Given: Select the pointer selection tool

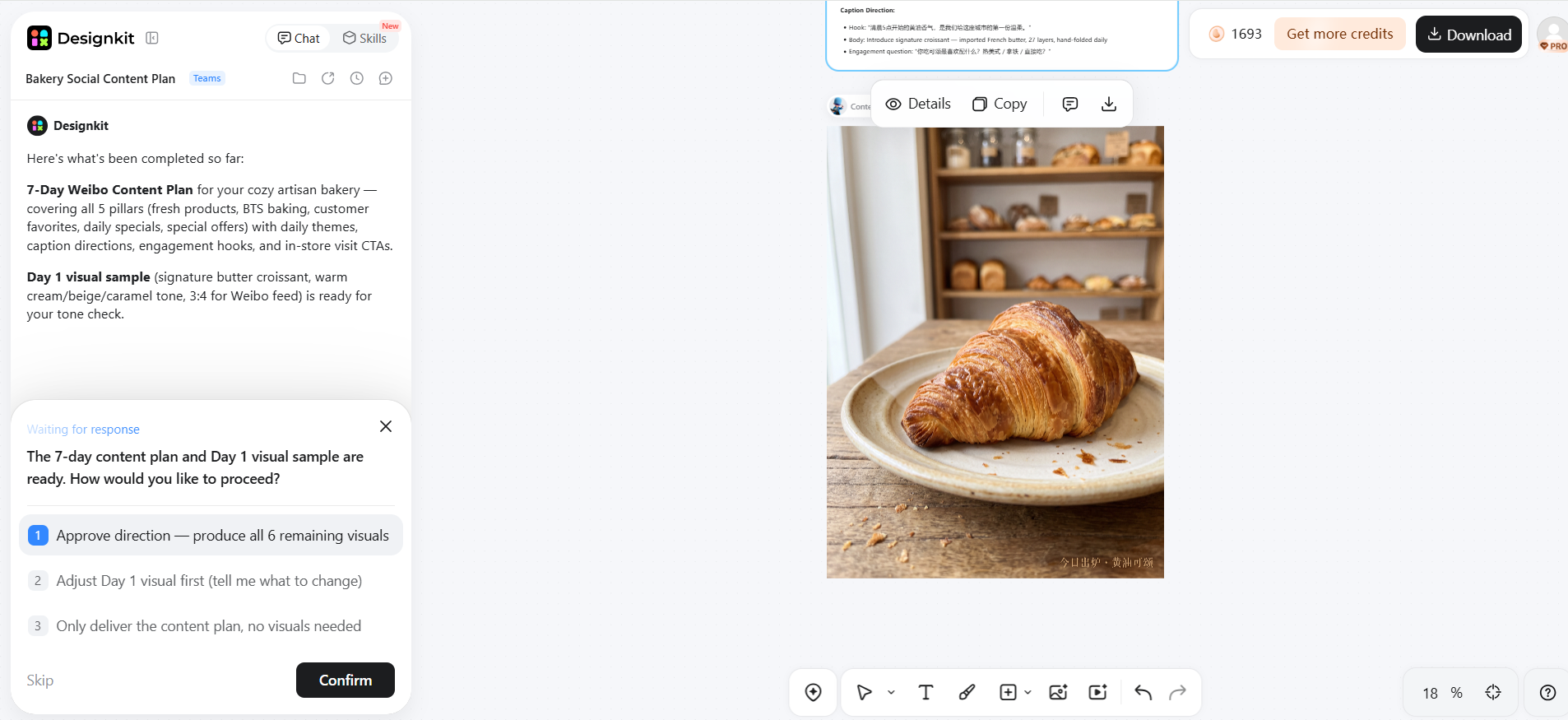Looking at the screenshot, I should (x=865, y=692).
